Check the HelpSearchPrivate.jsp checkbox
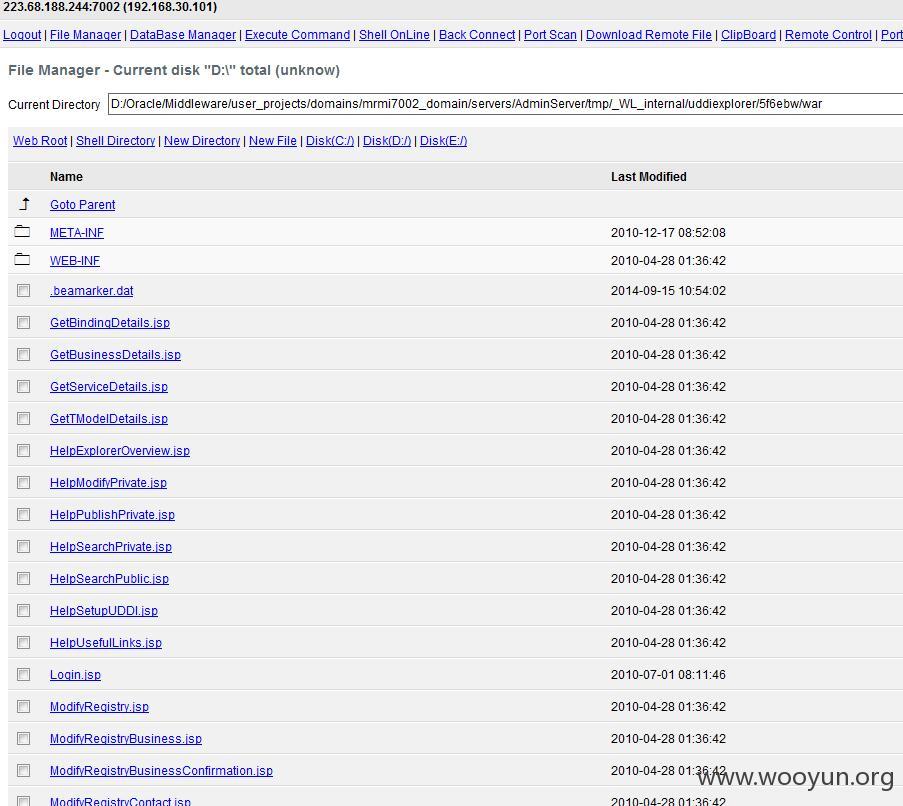The height and width of the screenshot is (806, 903). pos(24,546)
